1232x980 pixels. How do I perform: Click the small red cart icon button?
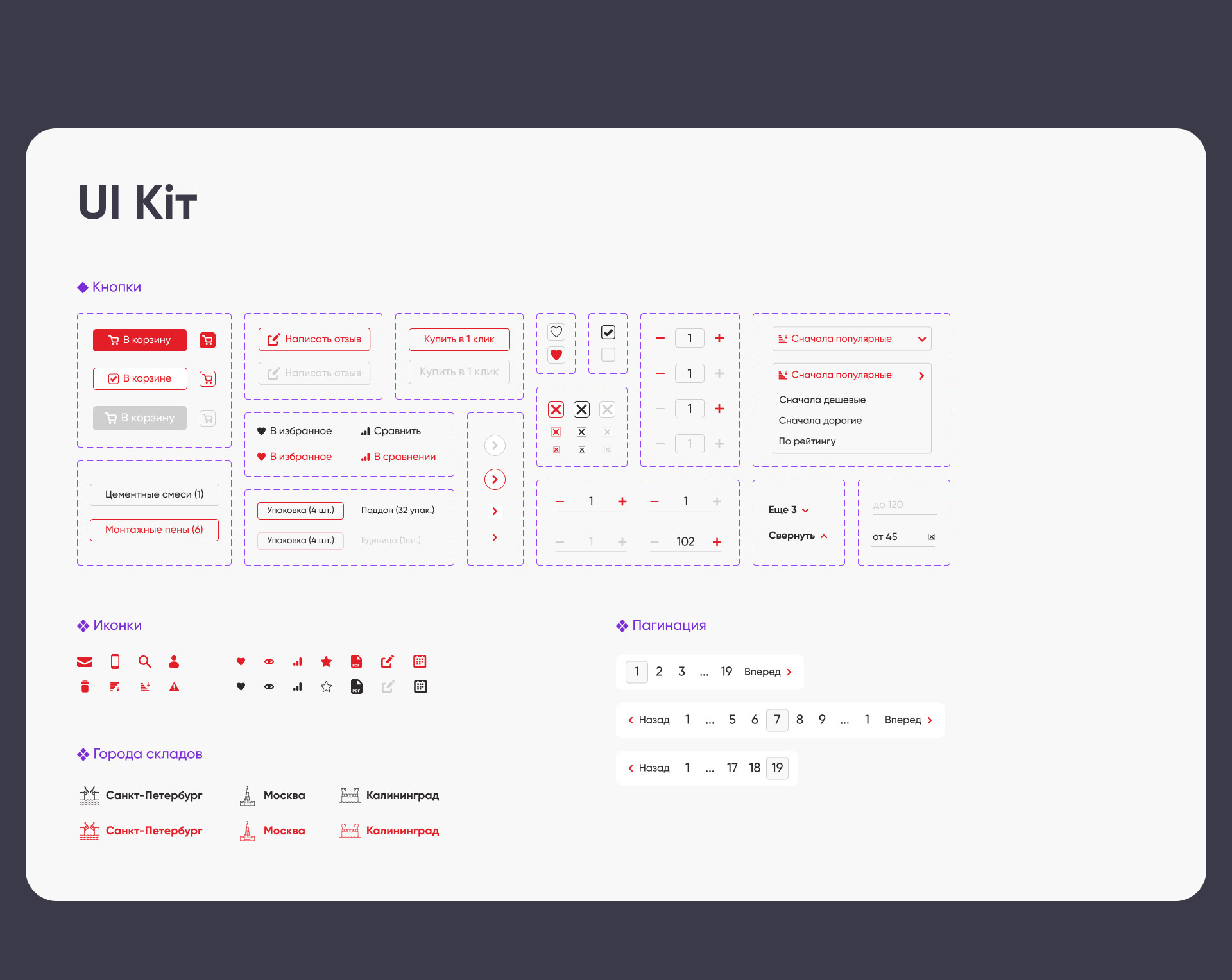coord(207,340)
